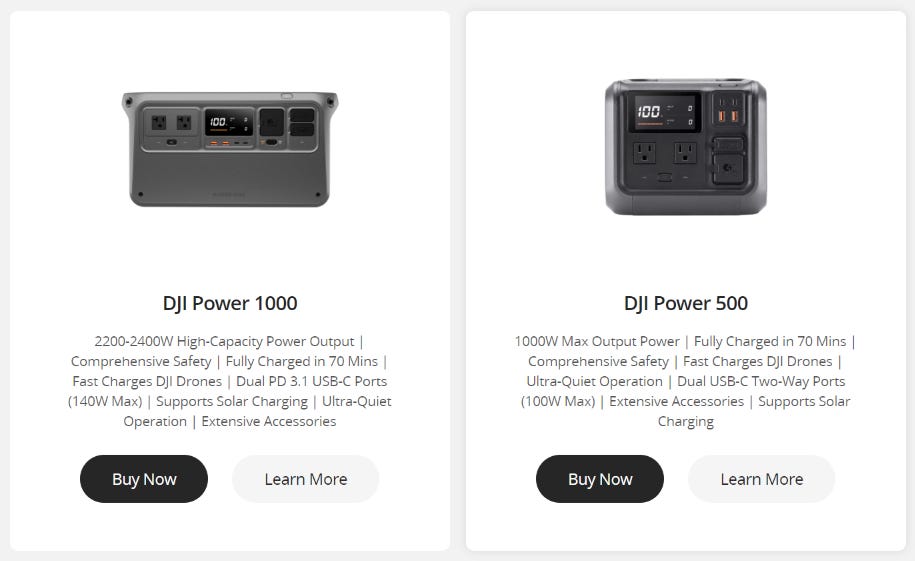Click the DJI Power 1000 title
Viewport: 915px width, 561px height.
pos(230,303)
